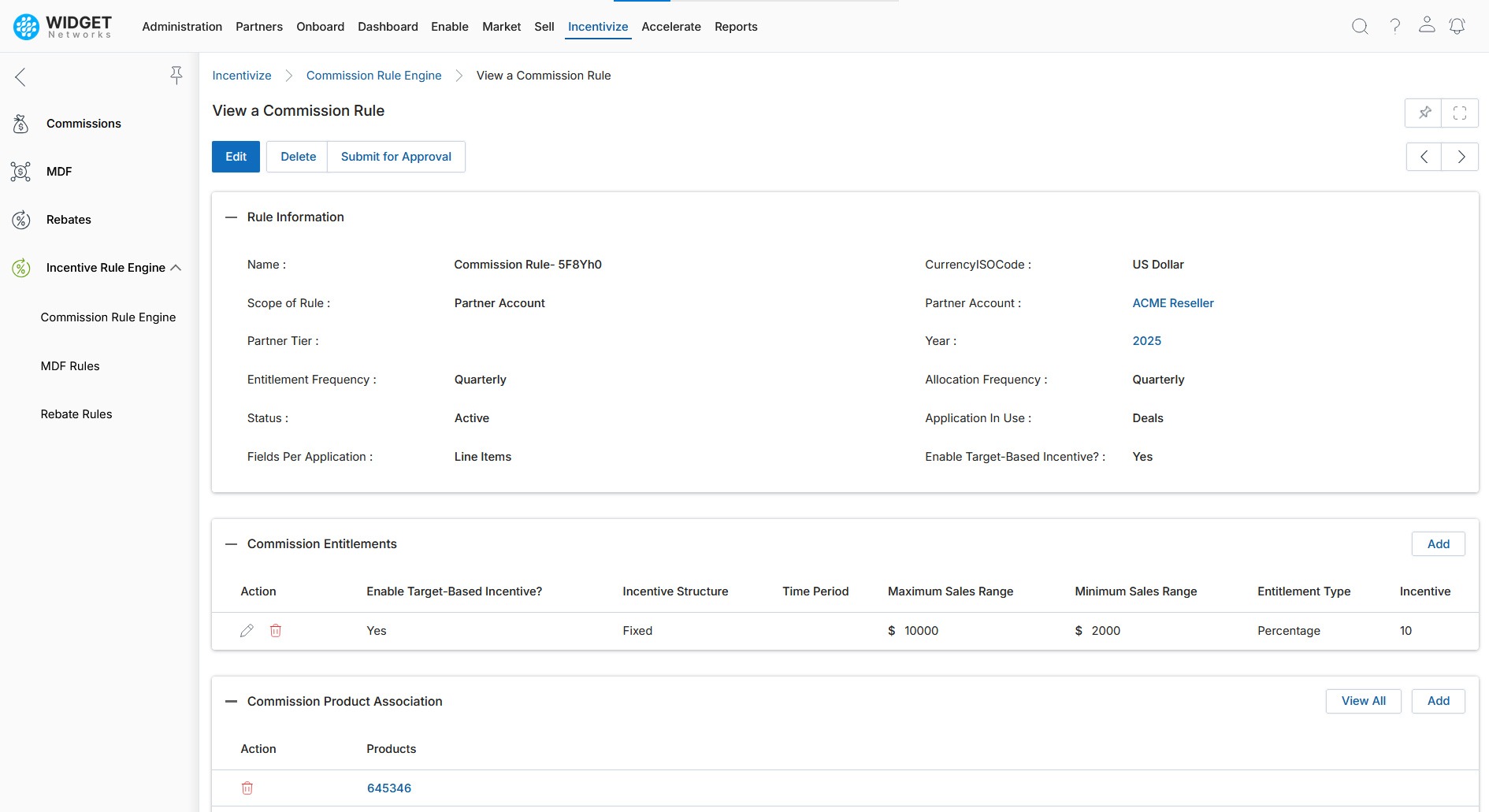The image size is (1489, 812).
Task: Click the help question mark icon
Action: [1394, 27]
